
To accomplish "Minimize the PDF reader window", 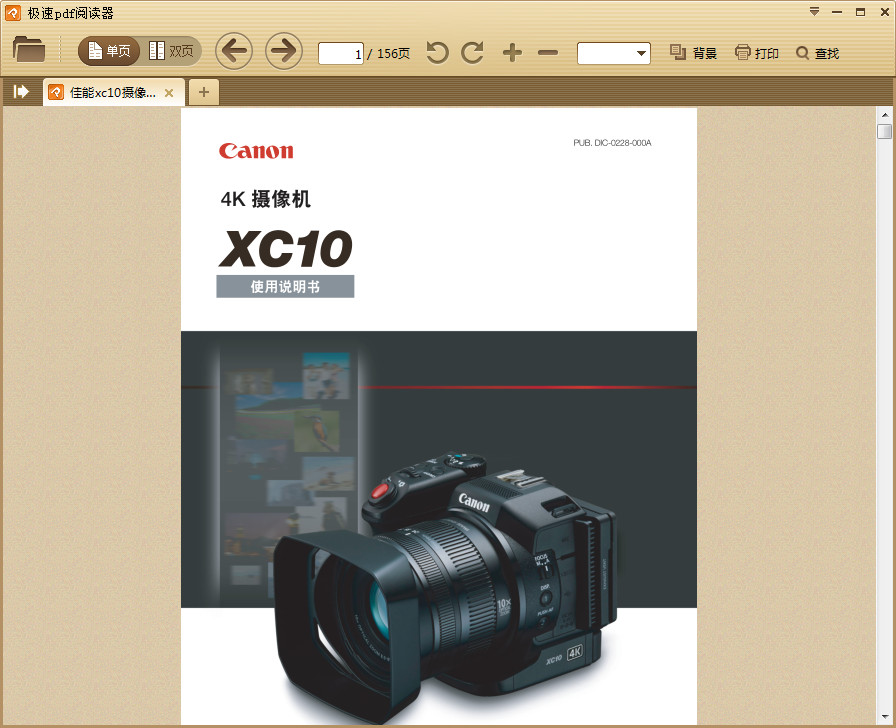I will pyautogui.click(x=837, y=12).
